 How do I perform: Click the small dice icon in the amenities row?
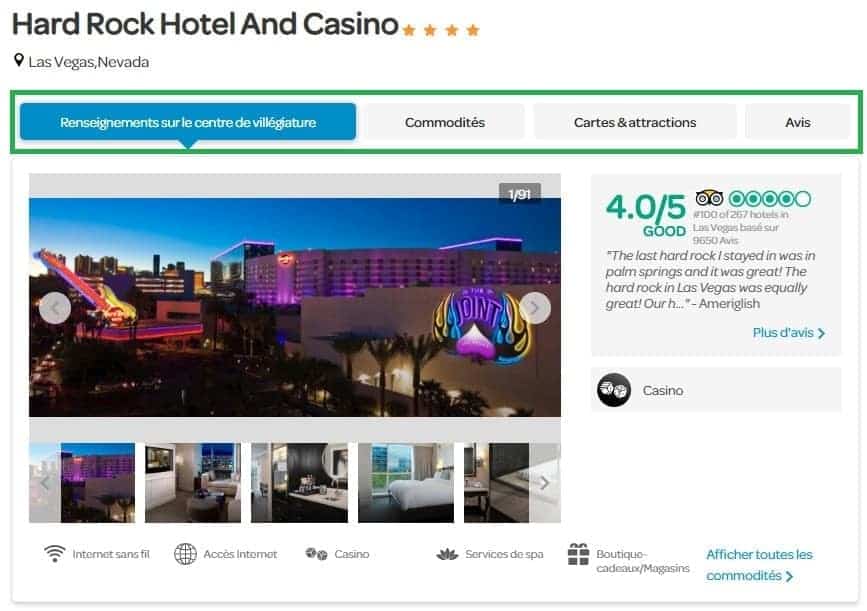pyautogui.click(x=316, y=553)
